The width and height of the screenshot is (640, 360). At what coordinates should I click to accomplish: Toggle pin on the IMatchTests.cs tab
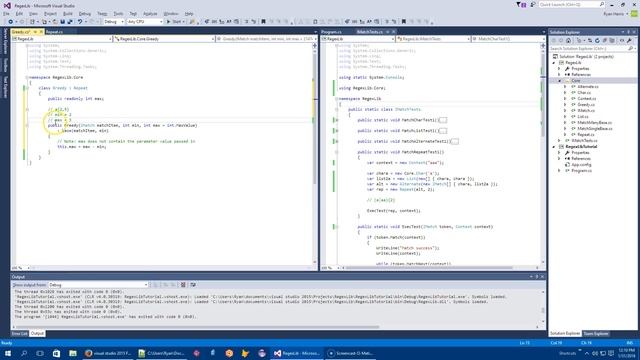[388, 32]
